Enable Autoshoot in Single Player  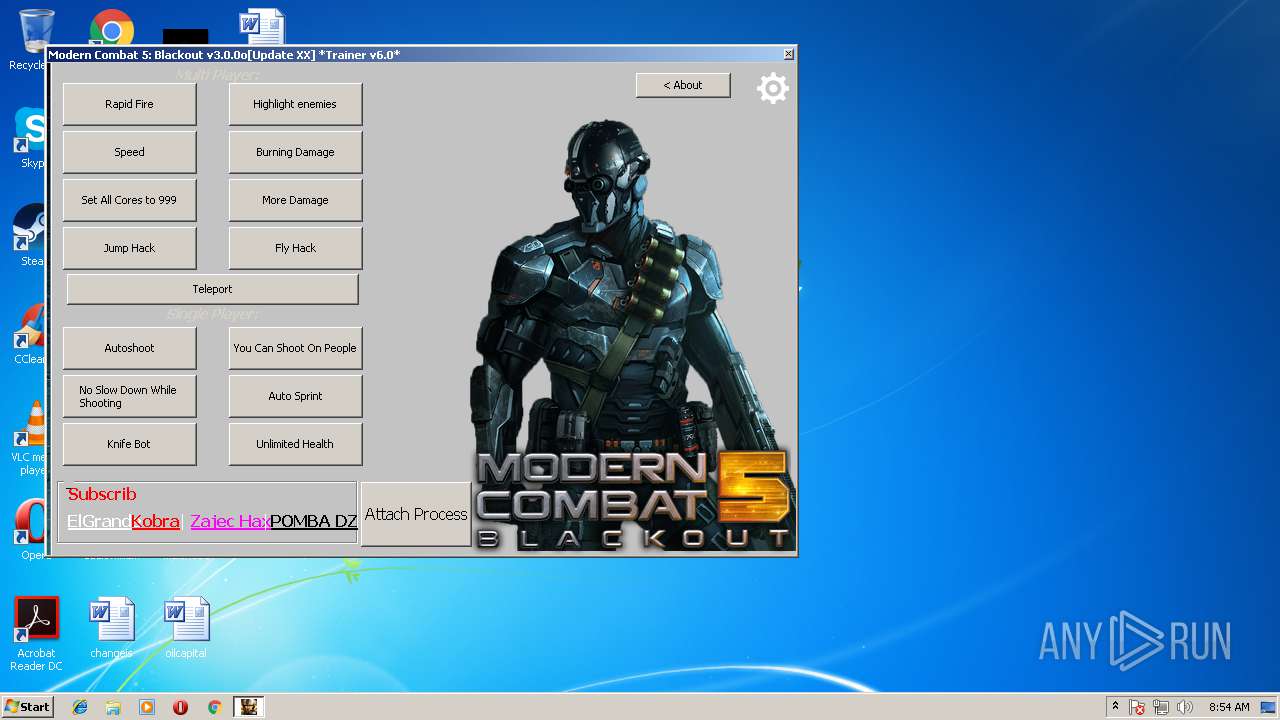tap(129, 348)
